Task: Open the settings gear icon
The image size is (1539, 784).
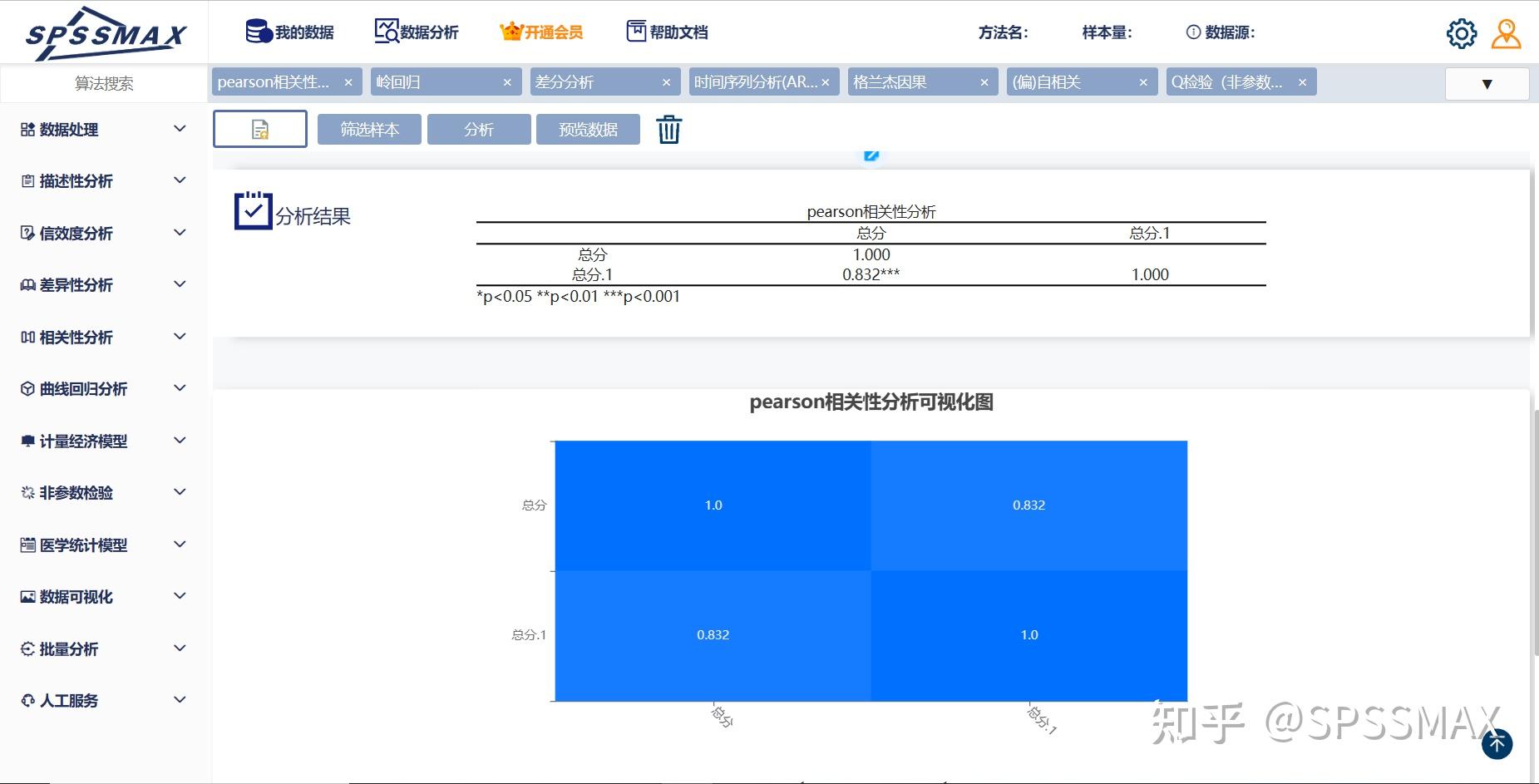Action: coord(1462,32)
